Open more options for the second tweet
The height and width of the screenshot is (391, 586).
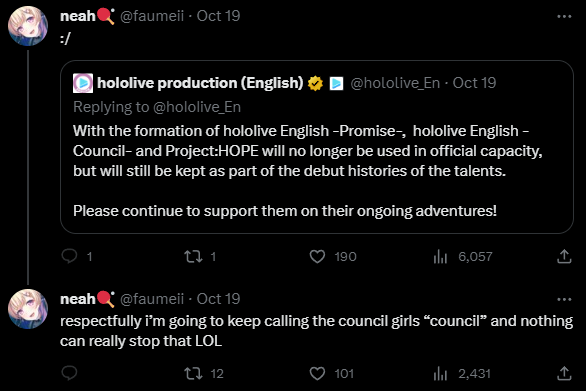click(564, 299)
